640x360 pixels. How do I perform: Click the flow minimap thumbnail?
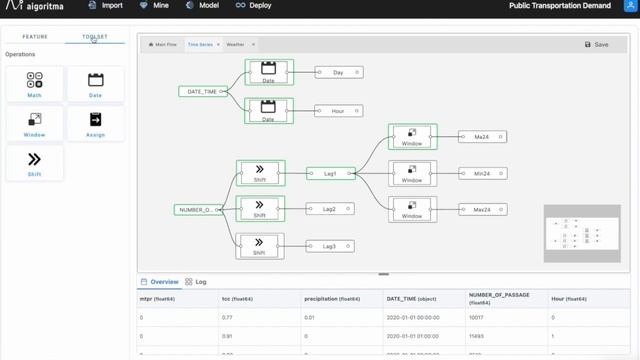click(582, 233)
